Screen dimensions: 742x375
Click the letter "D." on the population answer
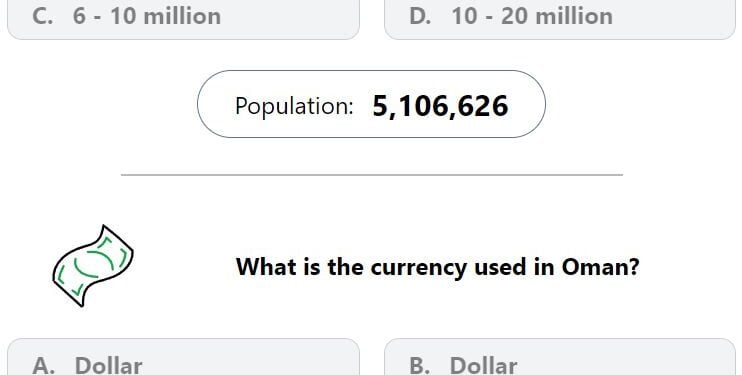pyautogui.click(x=420, y=16)
